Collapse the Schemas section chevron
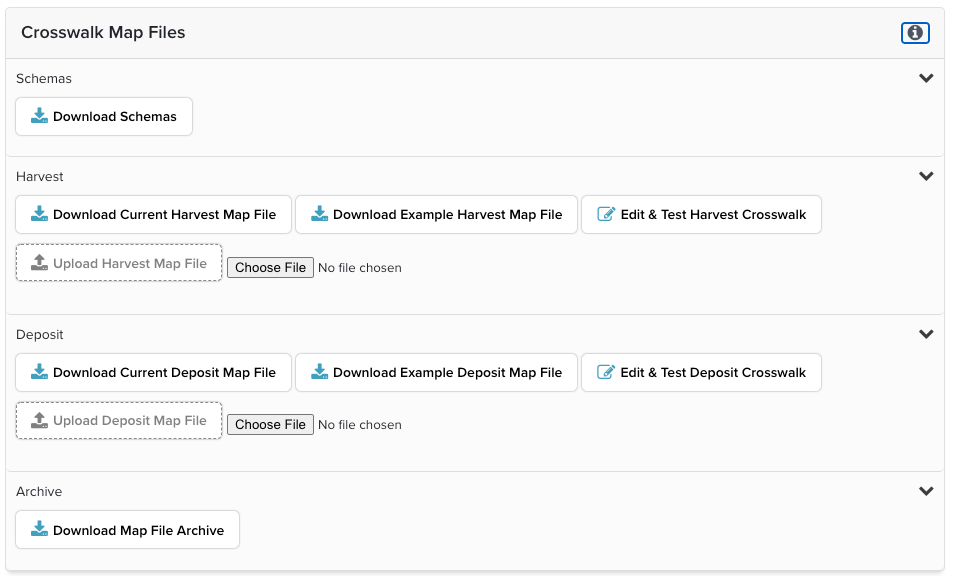This screenshot has width=954, height=576. [926, 78]
